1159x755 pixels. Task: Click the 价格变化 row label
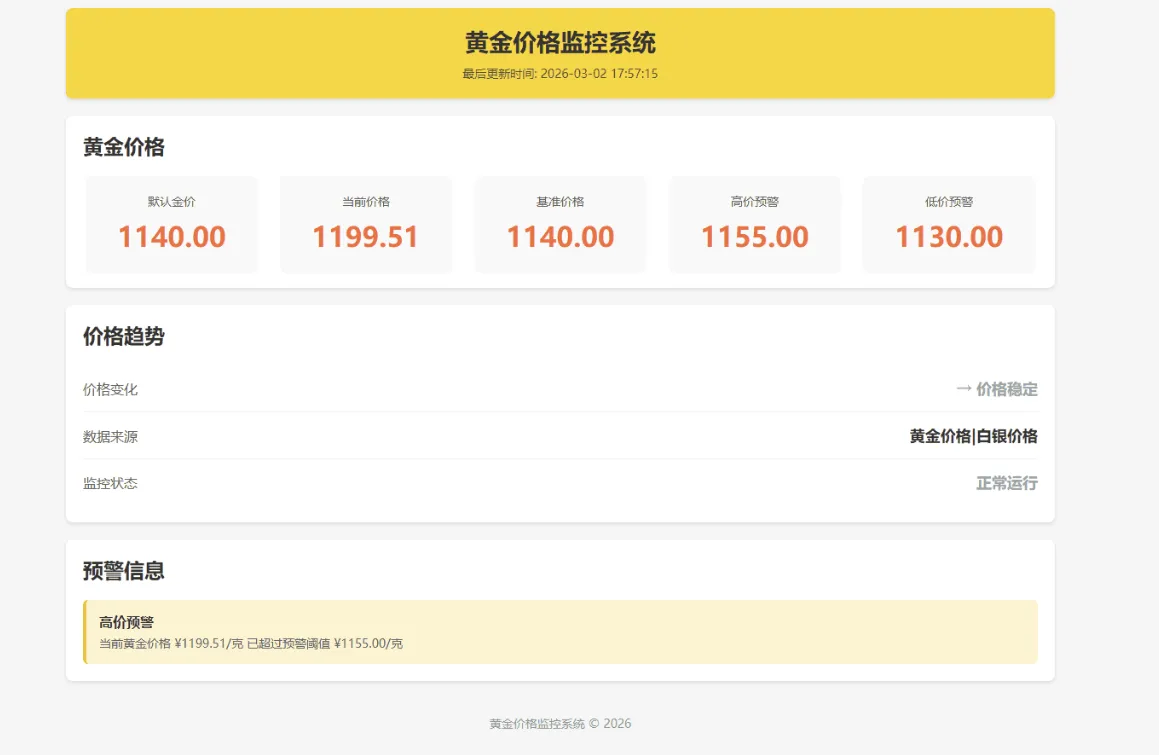pyautogui.click(x=110, y=390)
